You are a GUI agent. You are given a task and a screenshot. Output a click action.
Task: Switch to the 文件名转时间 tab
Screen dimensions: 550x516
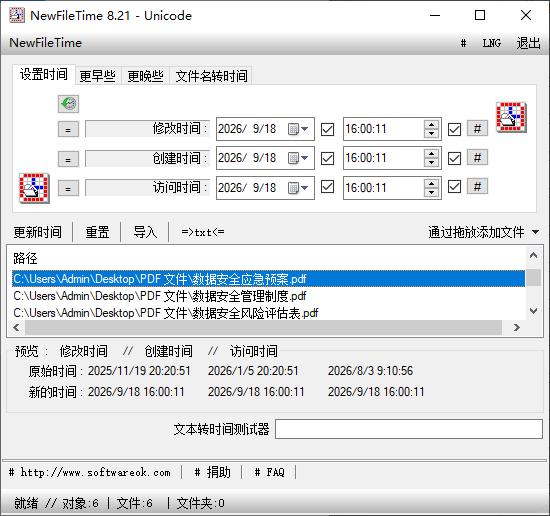[x=211, y=76]
